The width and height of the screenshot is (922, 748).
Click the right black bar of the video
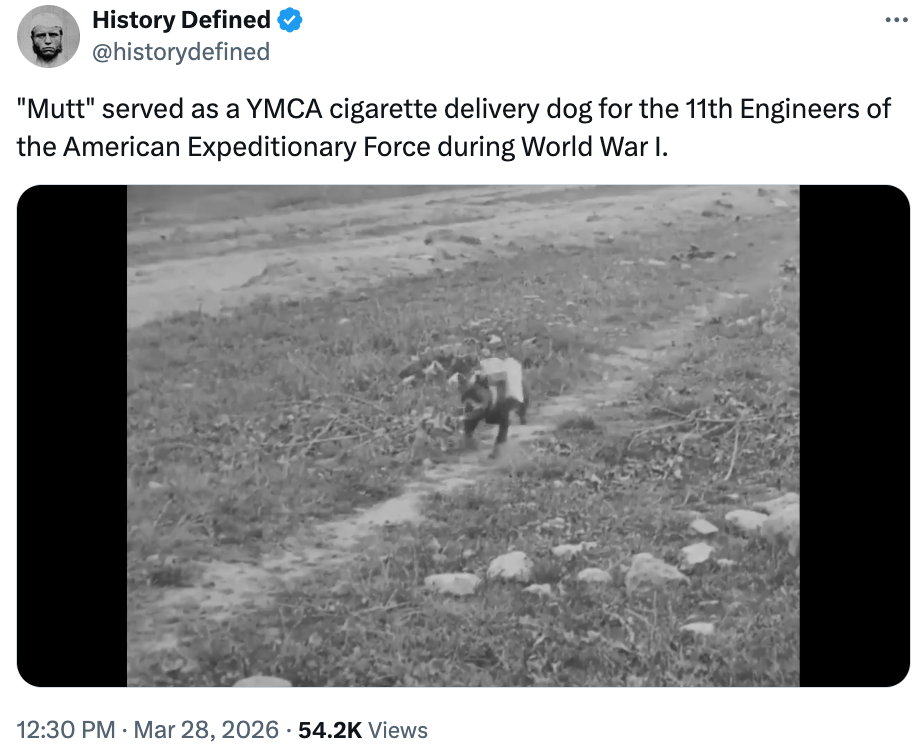click(853, 436)
